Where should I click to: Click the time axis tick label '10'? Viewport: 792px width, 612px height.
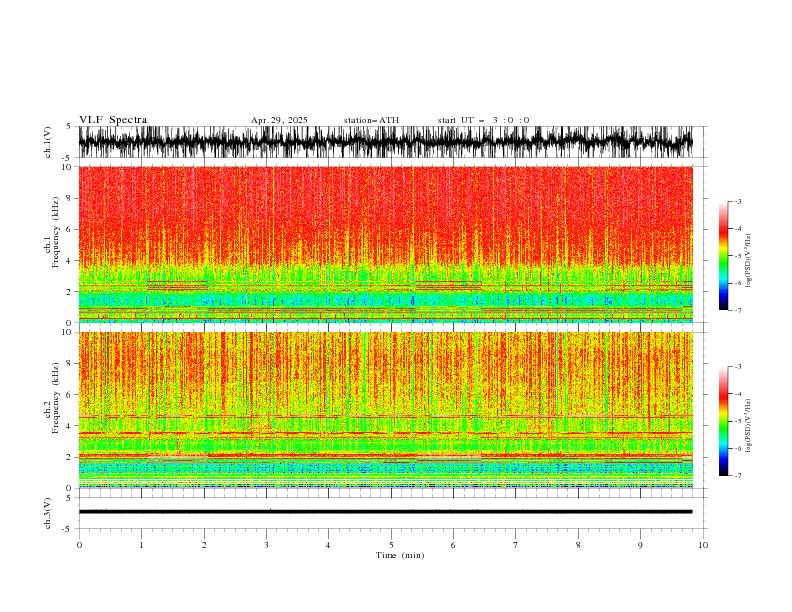(x=703, y=545)
